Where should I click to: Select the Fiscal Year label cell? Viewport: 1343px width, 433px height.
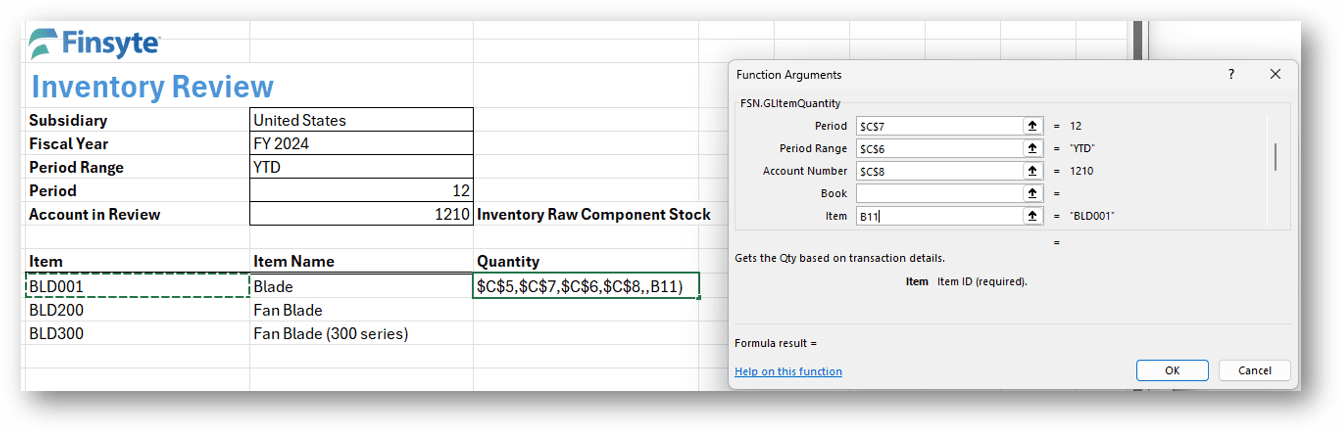click(x=138, y=143)
